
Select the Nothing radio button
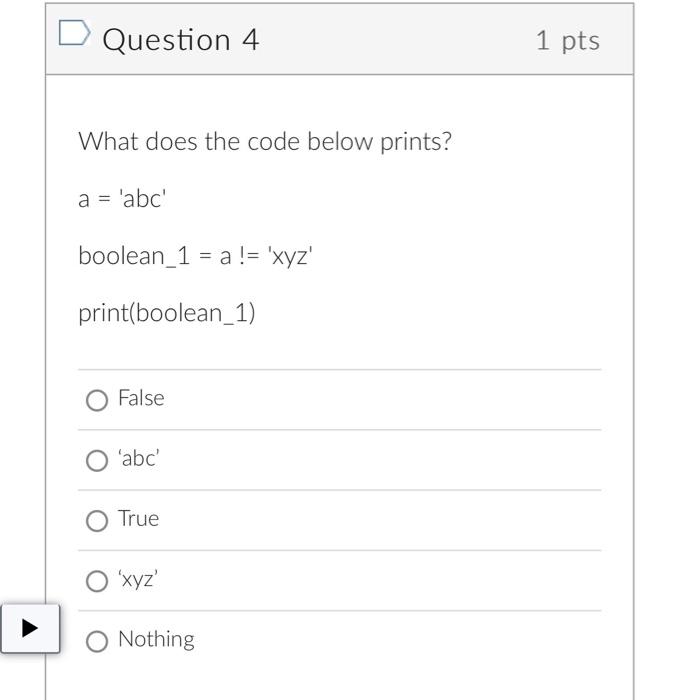(x=97, y=641)
